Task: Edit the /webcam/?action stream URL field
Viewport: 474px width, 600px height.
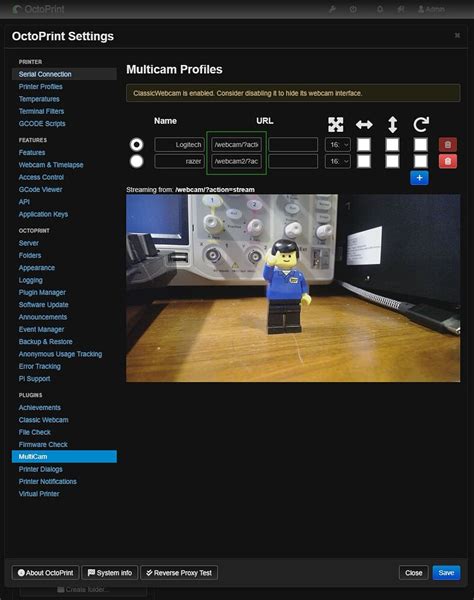Action: [x=236, y=145]
